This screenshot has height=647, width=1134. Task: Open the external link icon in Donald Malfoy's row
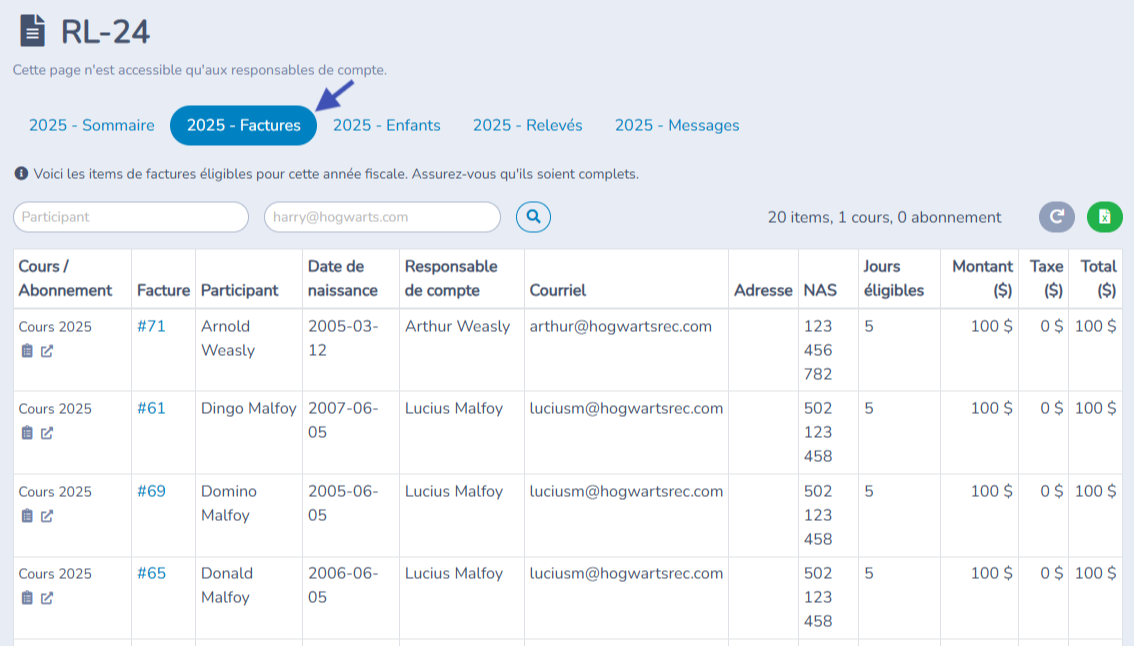[47, 598]
